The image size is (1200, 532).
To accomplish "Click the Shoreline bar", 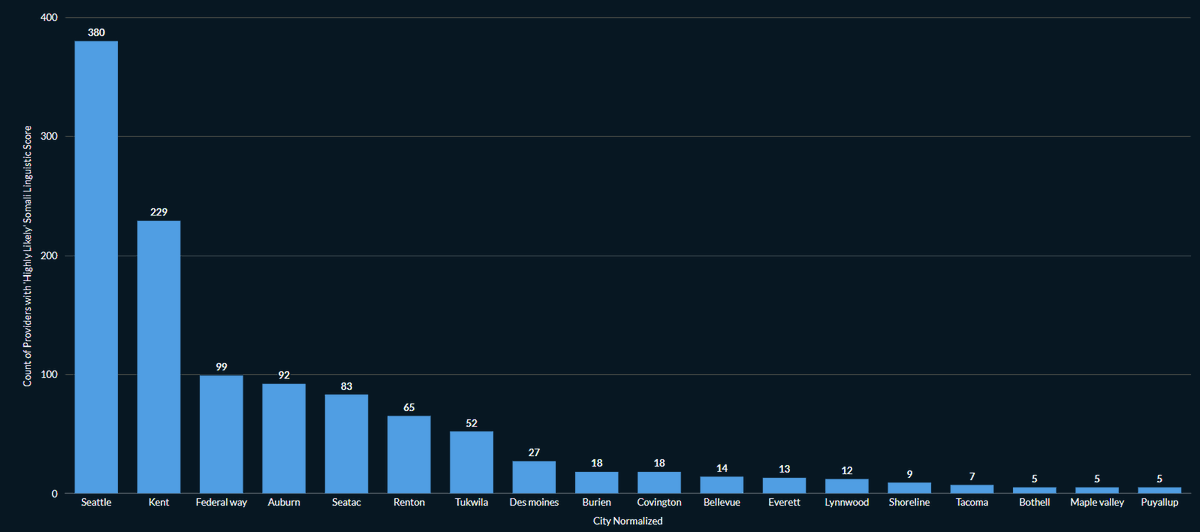I will point(909,488).
